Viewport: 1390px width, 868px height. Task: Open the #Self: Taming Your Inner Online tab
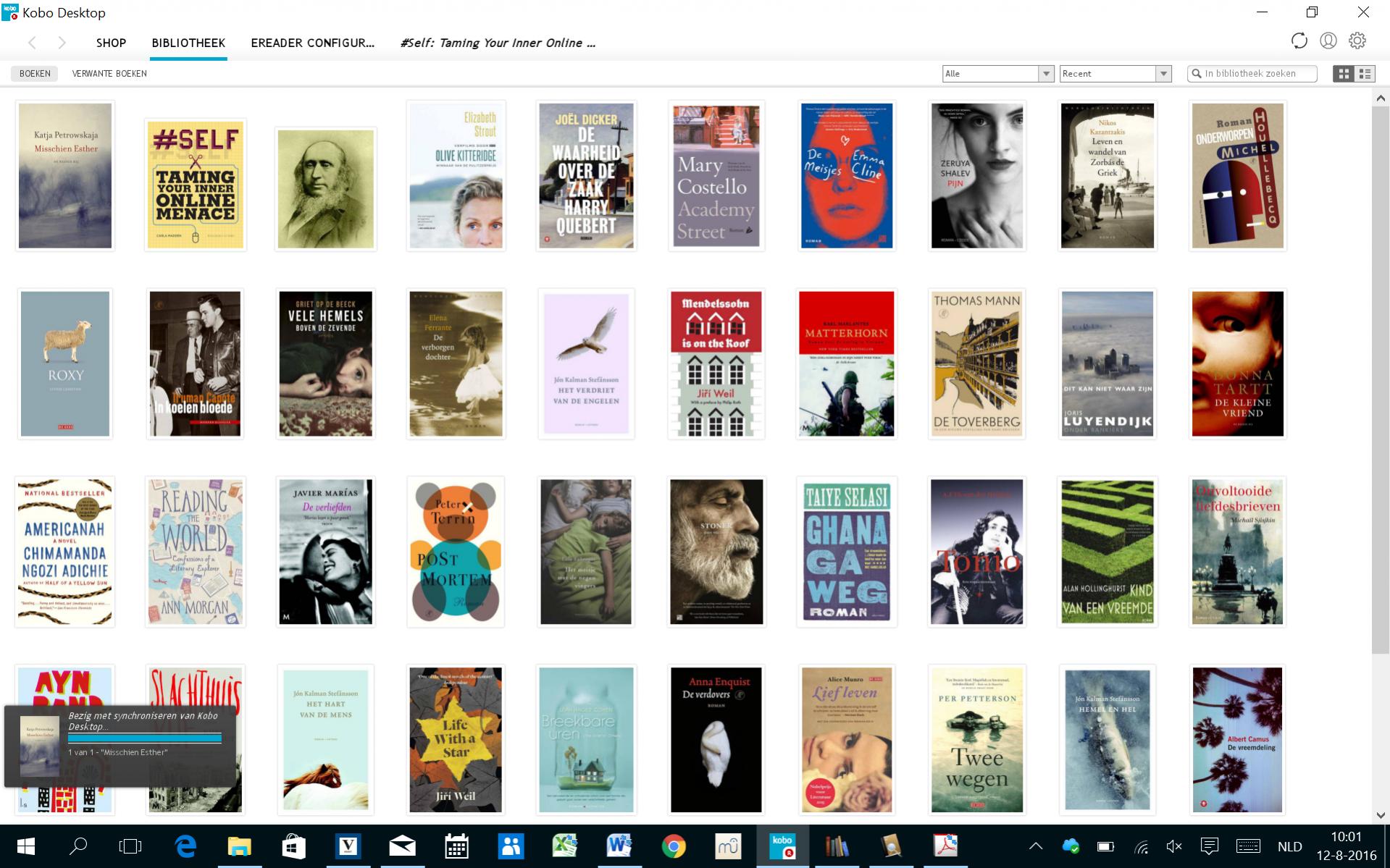498,43
